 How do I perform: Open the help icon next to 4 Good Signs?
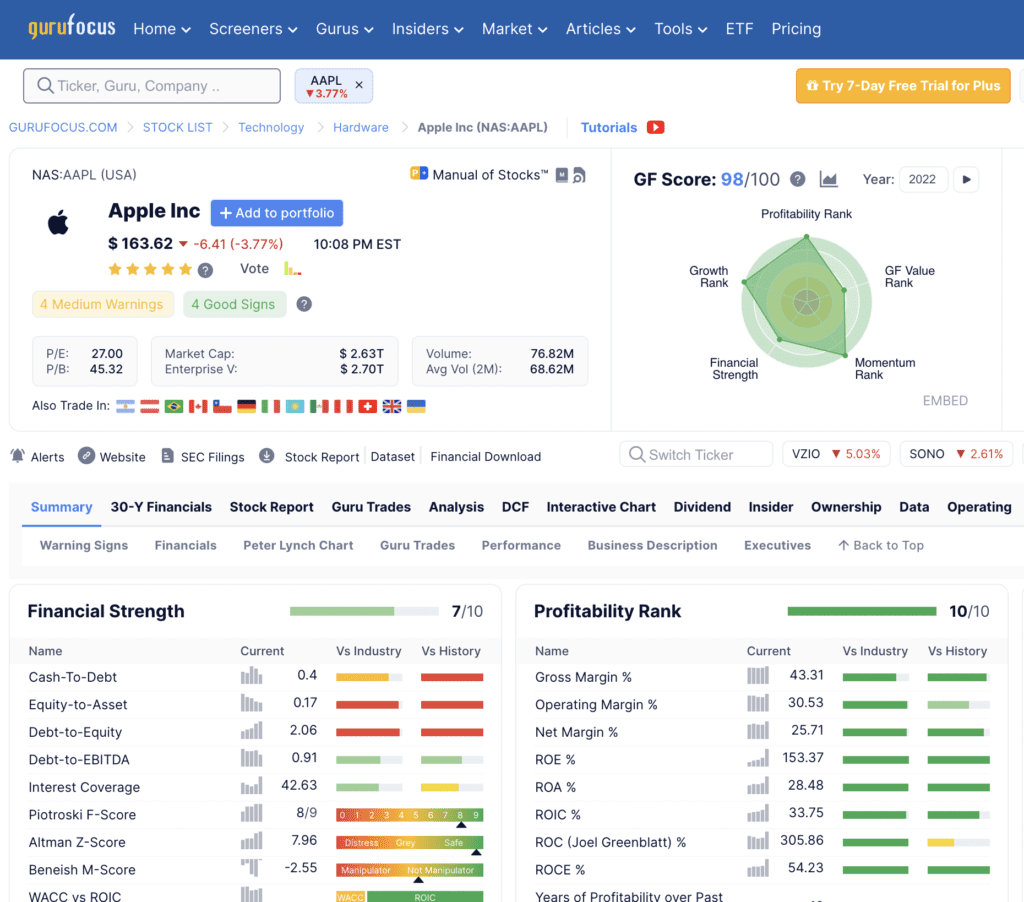coord(304,304)
